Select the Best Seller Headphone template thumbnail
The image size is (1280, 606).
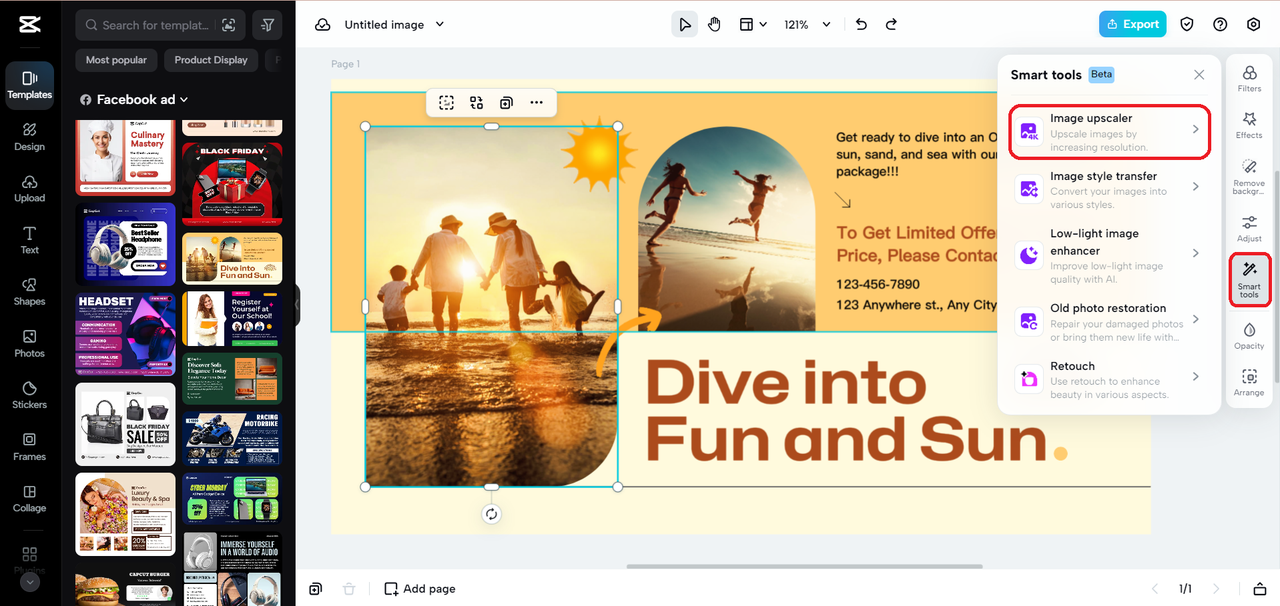coord(126,244)
